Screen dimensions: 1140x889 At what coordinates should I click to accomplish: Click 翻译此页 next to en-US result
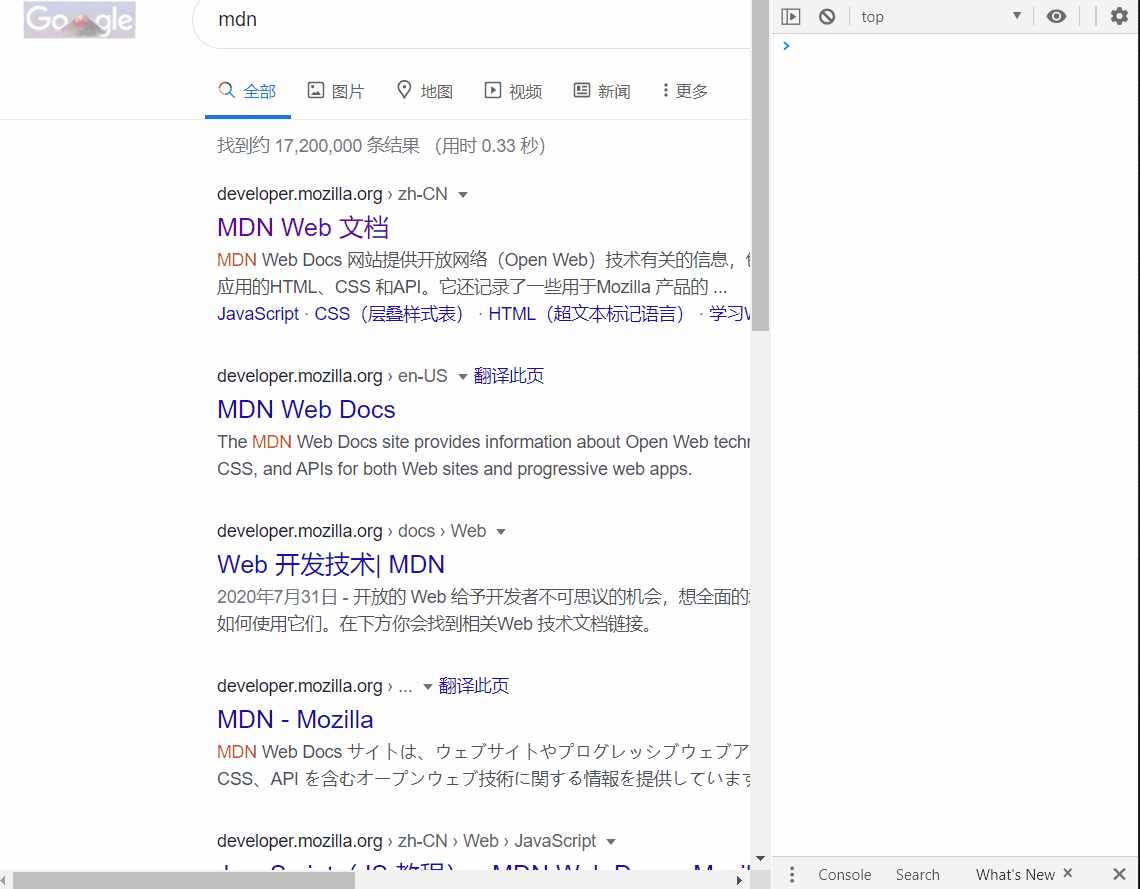509,376
